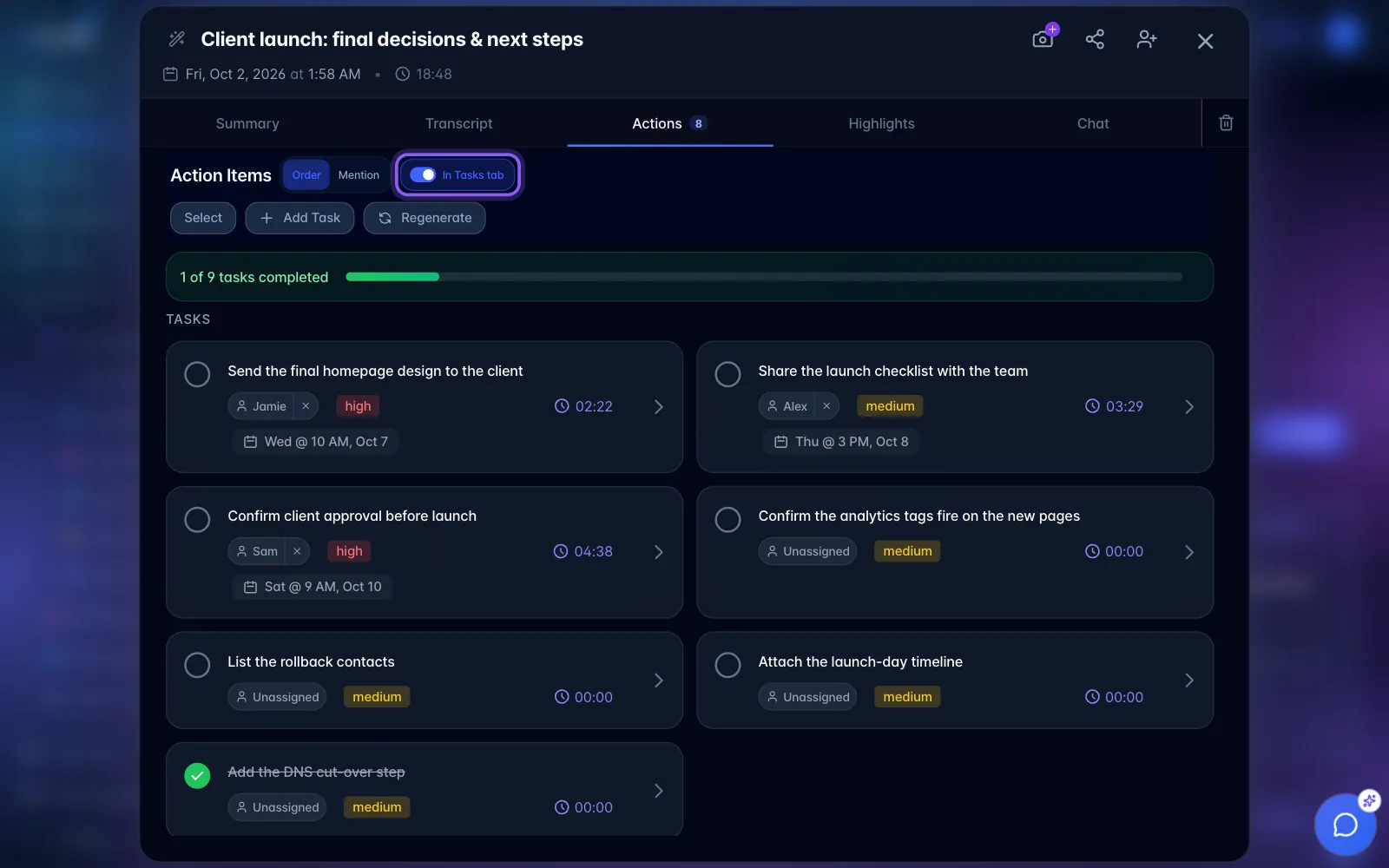Click the tasks completed progress bar
The height and width of the screenshot is (868, 1389).
tap(764, 277)
